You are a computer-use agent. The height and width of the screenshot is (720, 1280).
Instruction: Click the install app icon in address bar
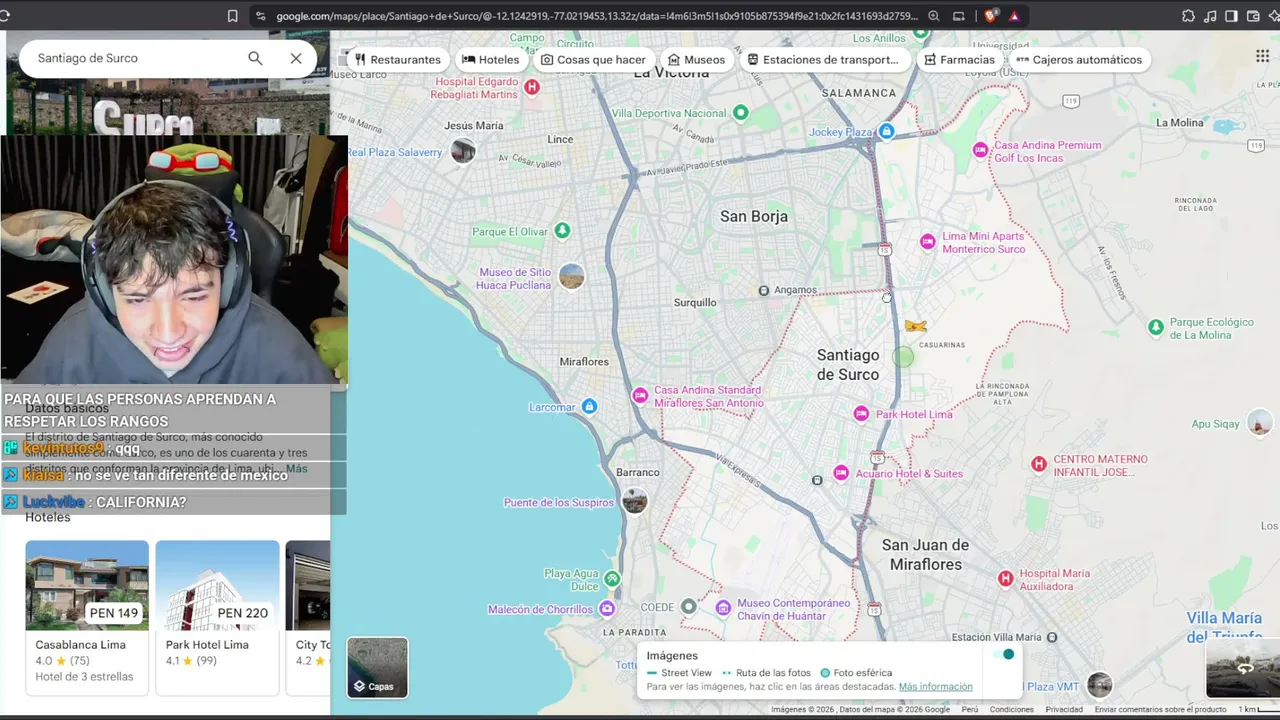pos(958,16)
